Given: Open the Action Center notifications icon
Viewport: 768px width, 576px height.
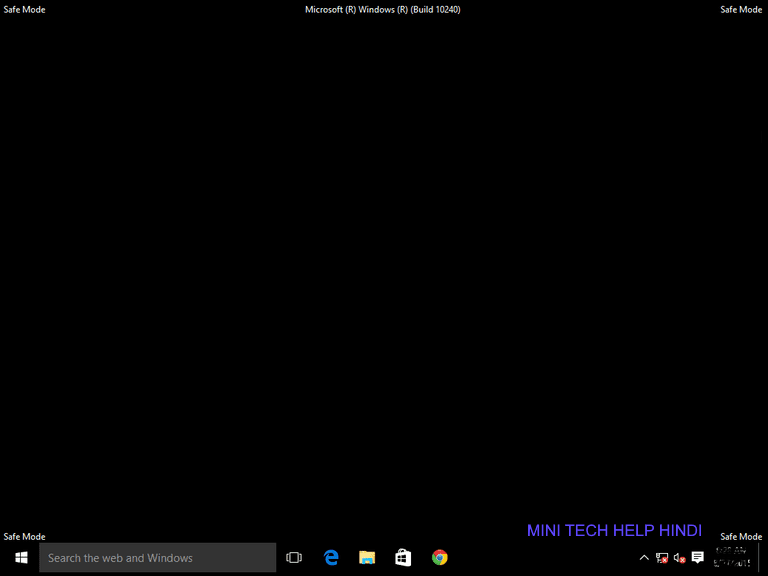Looking at the screenshot, I should (697, 557).
